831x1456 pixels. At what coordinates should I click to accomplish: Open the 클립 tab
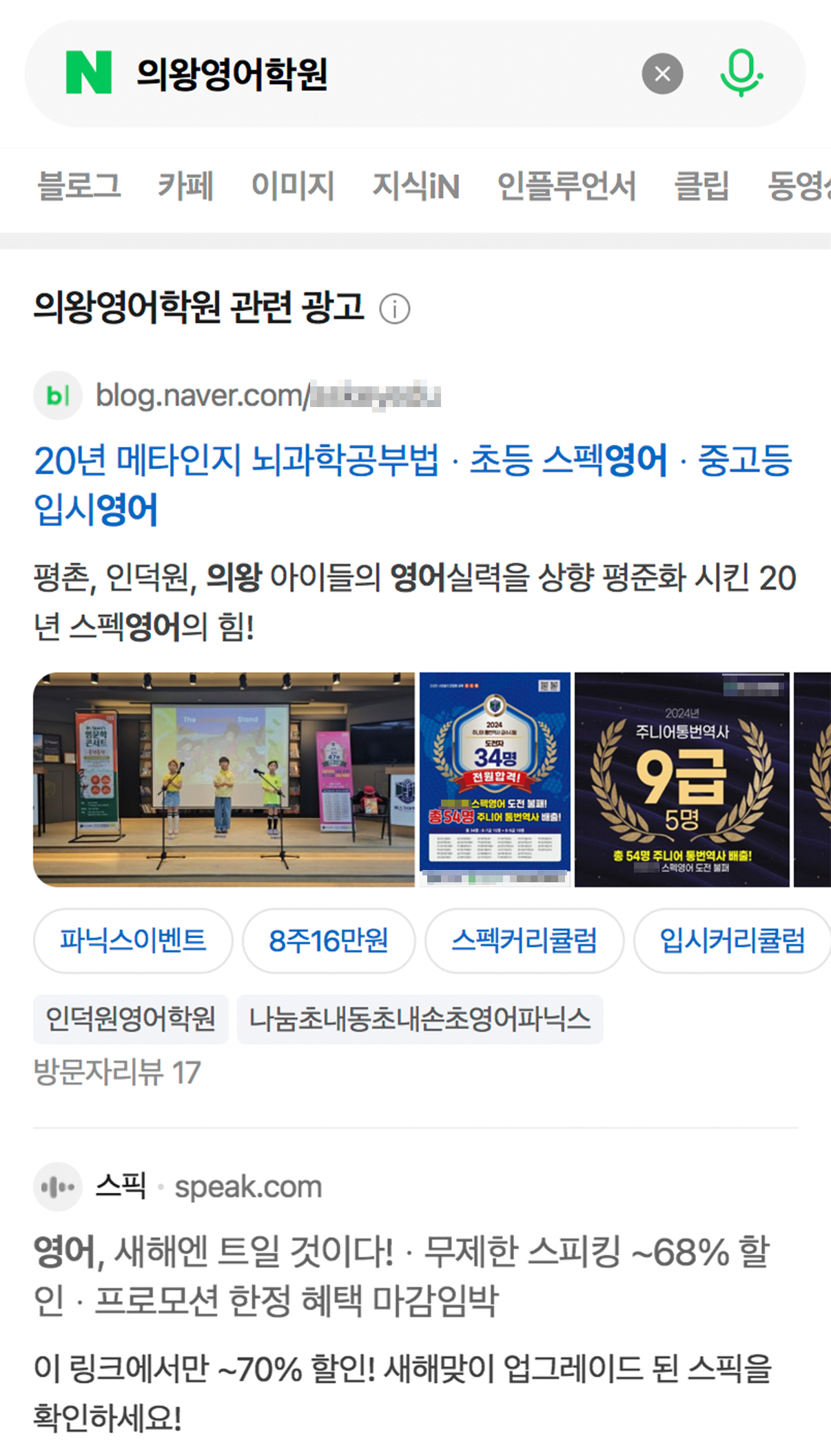coord(701,186)
